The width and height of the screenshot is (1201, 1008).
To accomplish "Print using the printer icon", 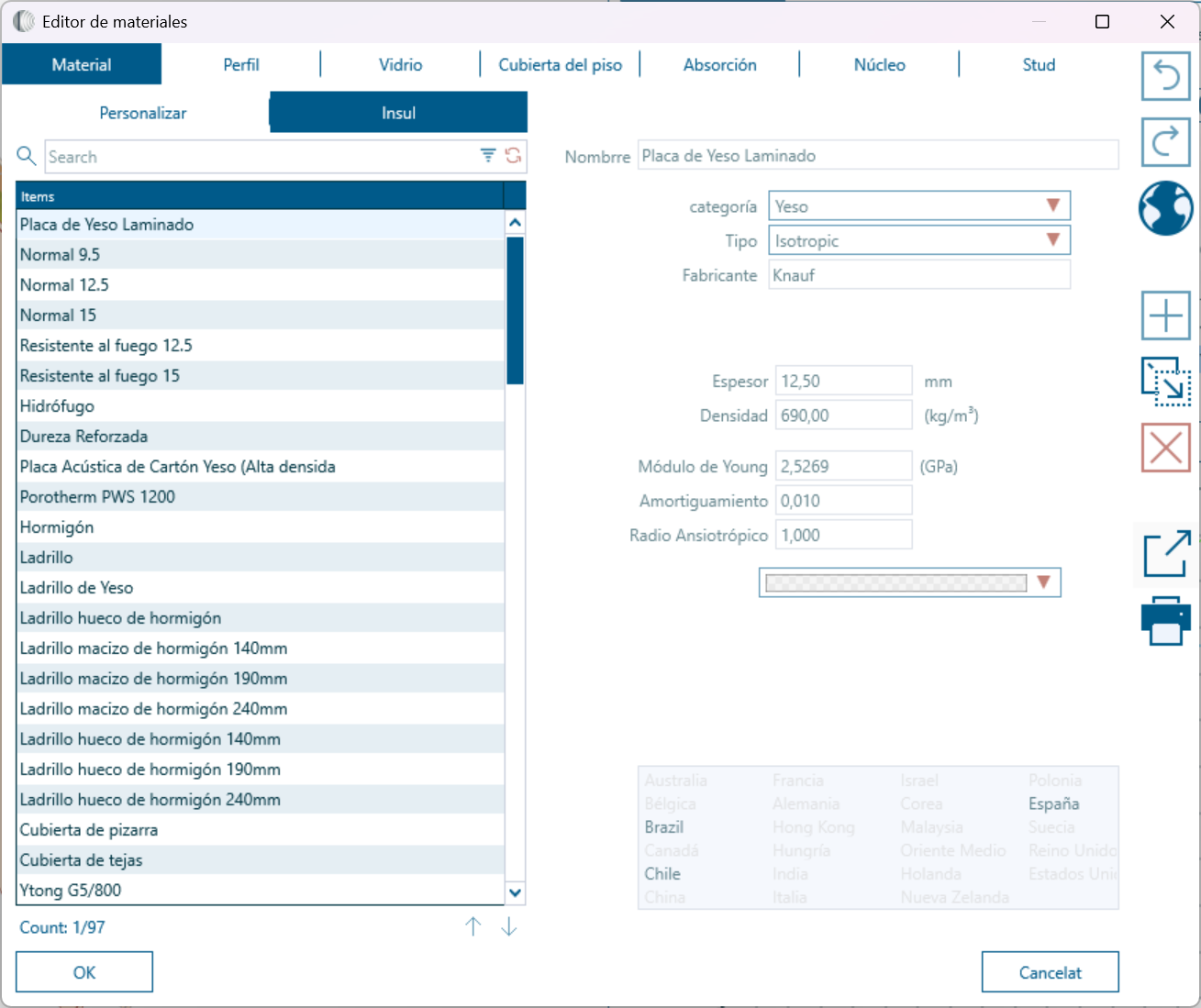I will tap(1165, 621).
